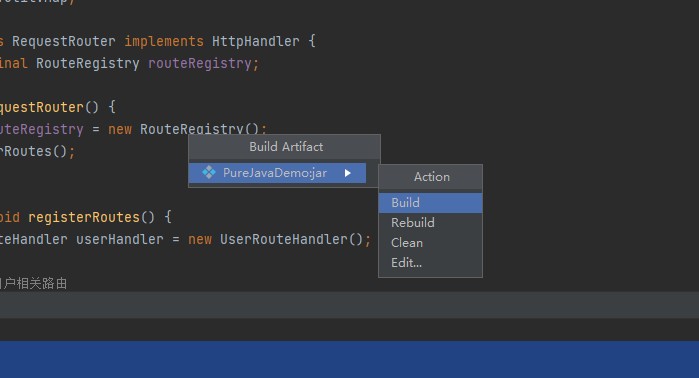Screen dimensions: 699x378
Task: Click UserRouteHandler() constructor call in code
Action: (x=291, y=239)
